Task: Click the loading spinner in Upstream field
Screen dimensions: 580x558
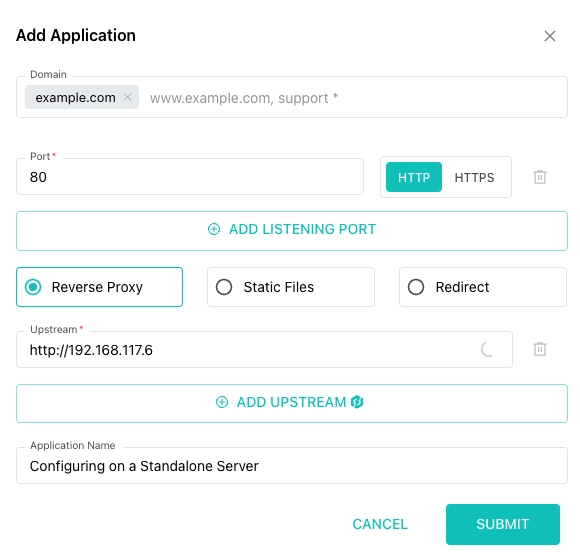Action: click(487, 349)
